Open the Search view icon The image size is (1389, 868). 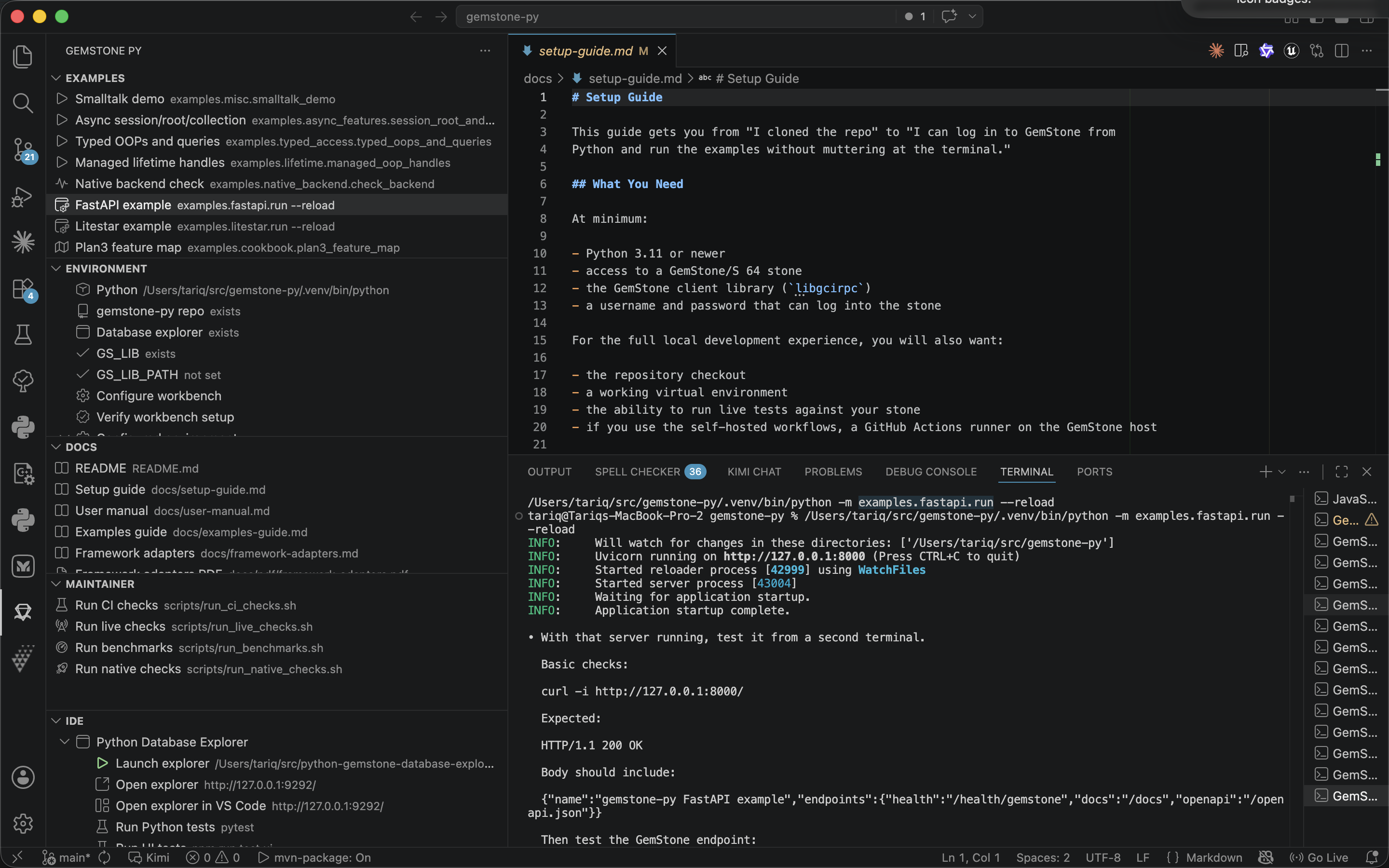(x=23, y=103)
